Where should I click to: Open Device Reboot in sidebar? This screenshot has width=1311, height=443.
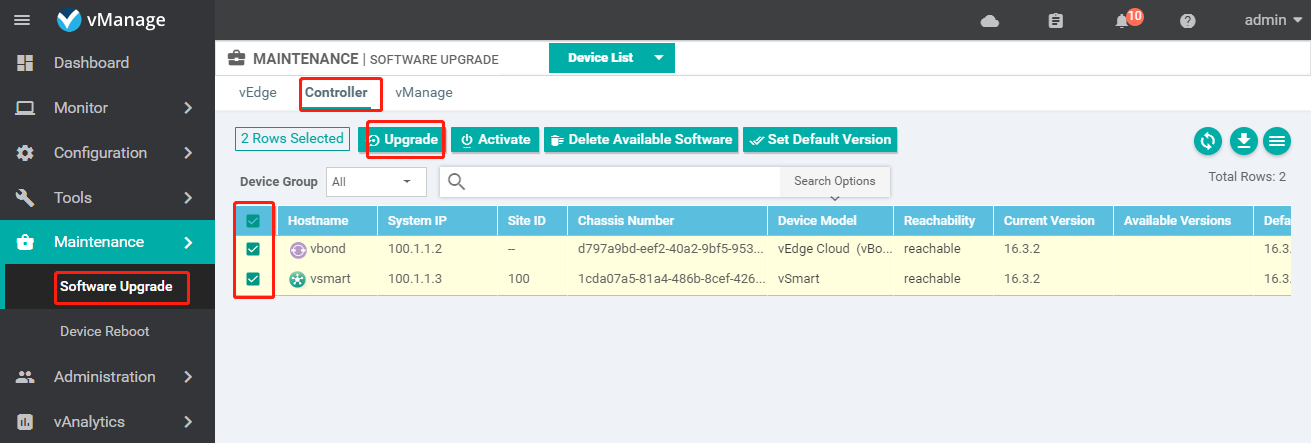coord(105,331)
